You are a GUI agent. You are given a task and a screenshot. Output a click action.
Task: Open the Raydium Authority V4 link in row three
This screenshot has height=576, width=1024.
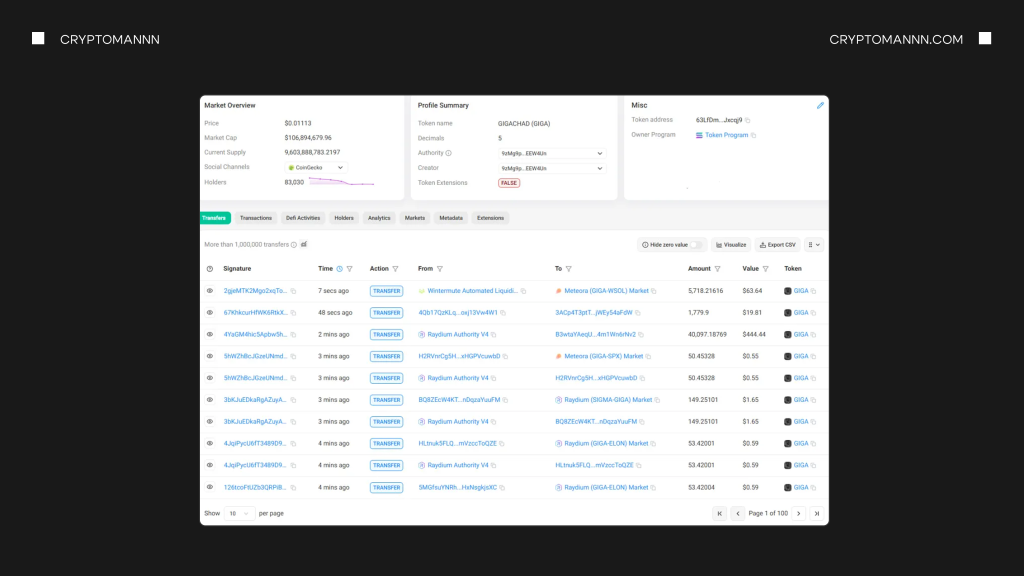click(457, 334)
